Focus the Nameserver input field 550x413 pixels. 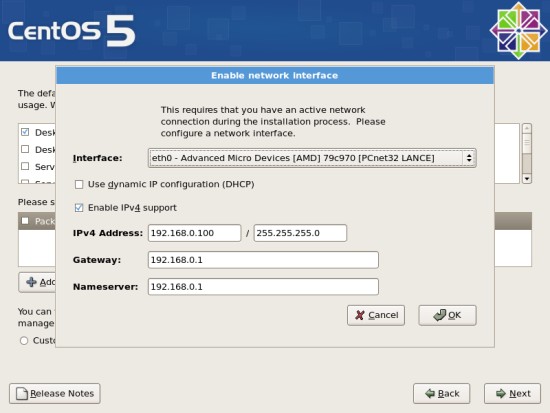[263, 287]
